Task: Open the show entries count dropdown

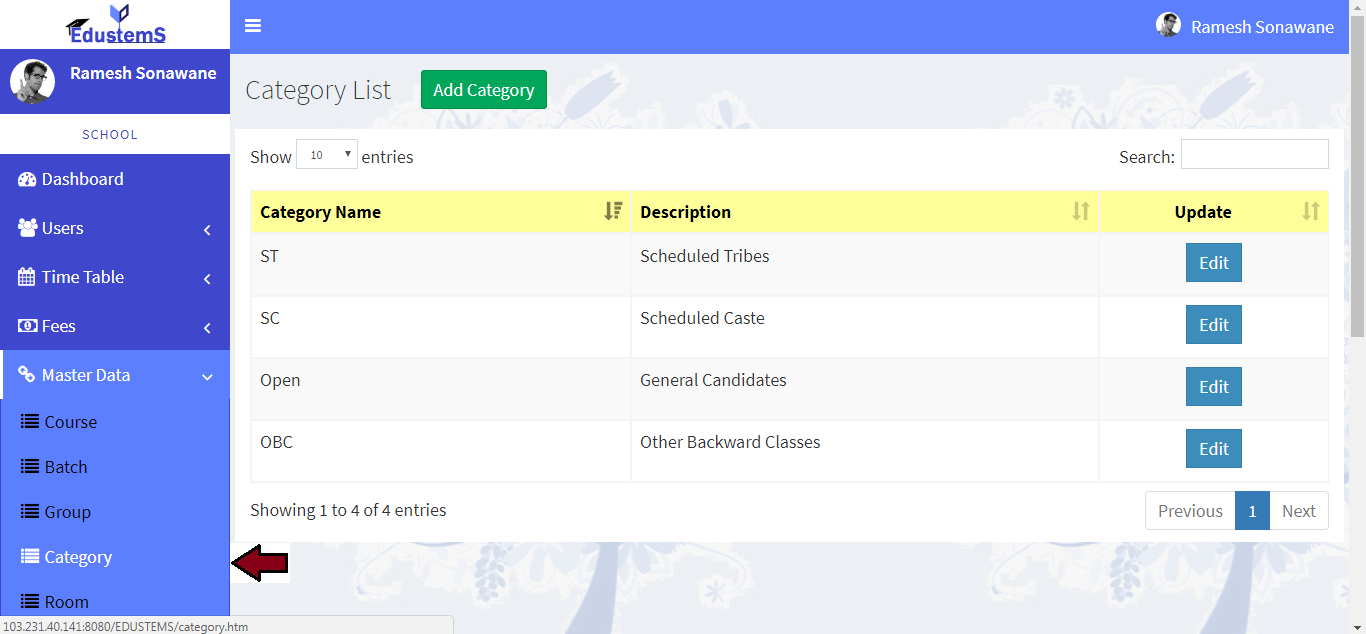Action: [x=327, y=155]
